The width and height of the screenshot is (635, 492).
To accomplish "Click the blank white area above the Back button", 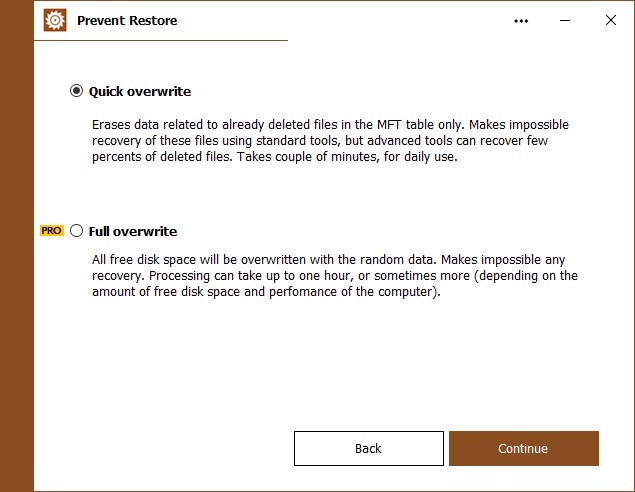I will click(369, 364).
